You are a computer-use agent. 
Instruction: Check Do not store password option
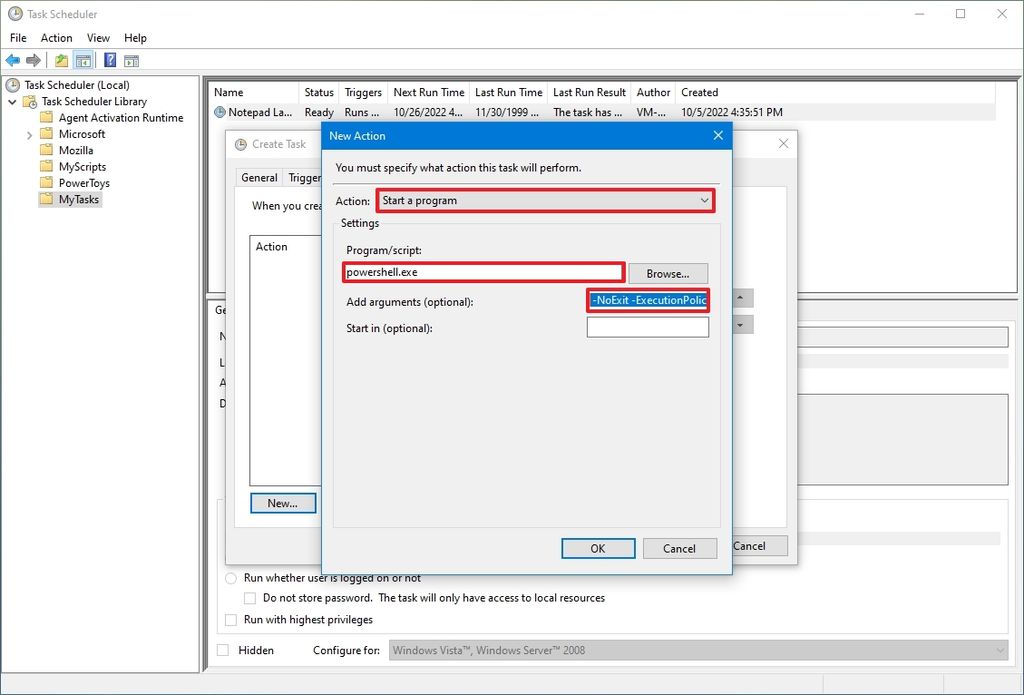pyautogui.click(x=249, y=598)
